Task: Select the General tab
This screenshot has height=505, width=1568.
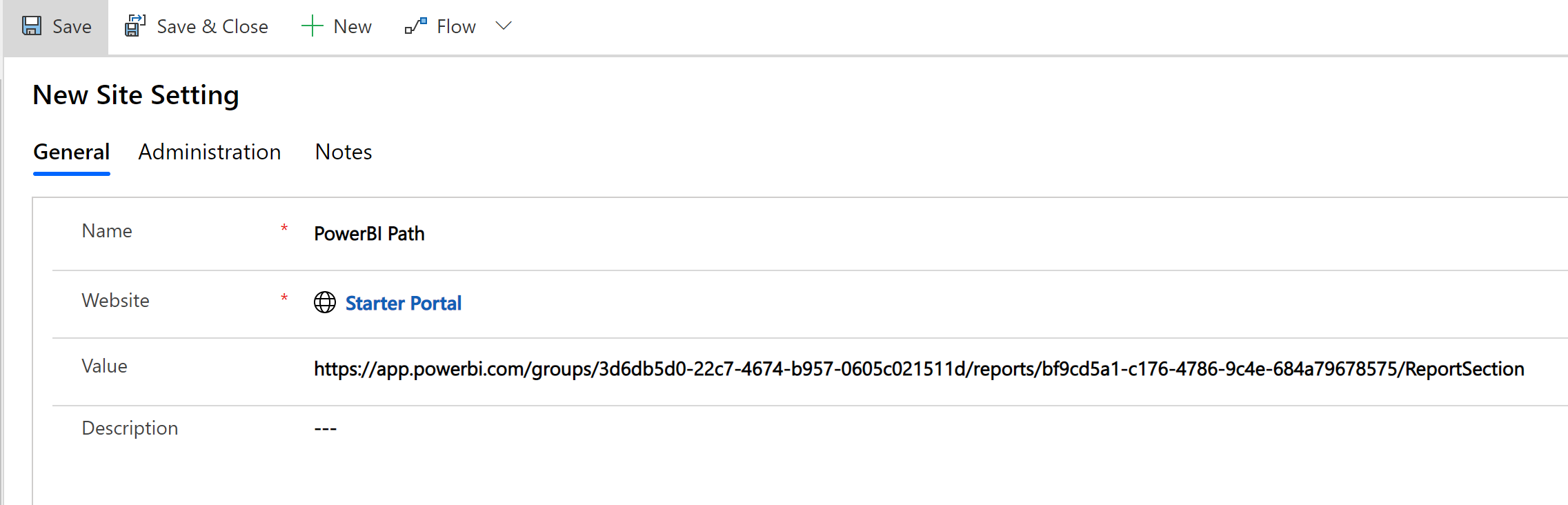Action: click(x=72, y=152)
